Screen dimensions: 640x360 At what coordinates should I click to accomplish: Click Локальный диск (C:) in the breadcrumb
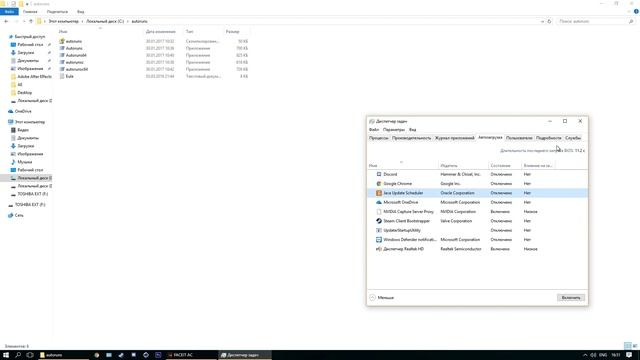click(x=105, y=21)
